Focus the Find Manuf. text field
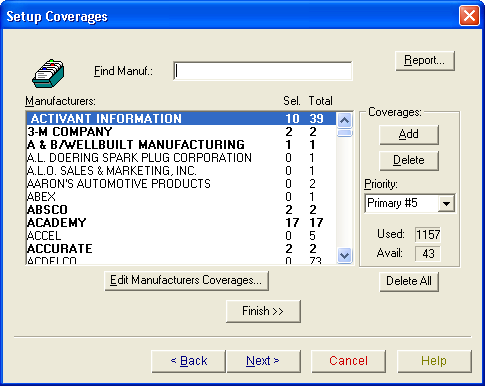The height and width of the screenshot is (386, 485). 263,71
